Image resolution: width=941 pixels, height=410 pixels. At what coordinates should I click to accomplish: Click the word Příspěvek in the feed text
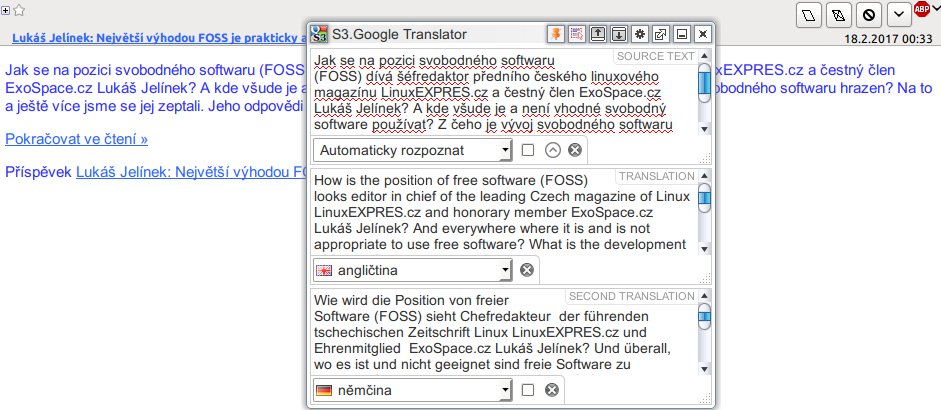(x=38, y=173)
